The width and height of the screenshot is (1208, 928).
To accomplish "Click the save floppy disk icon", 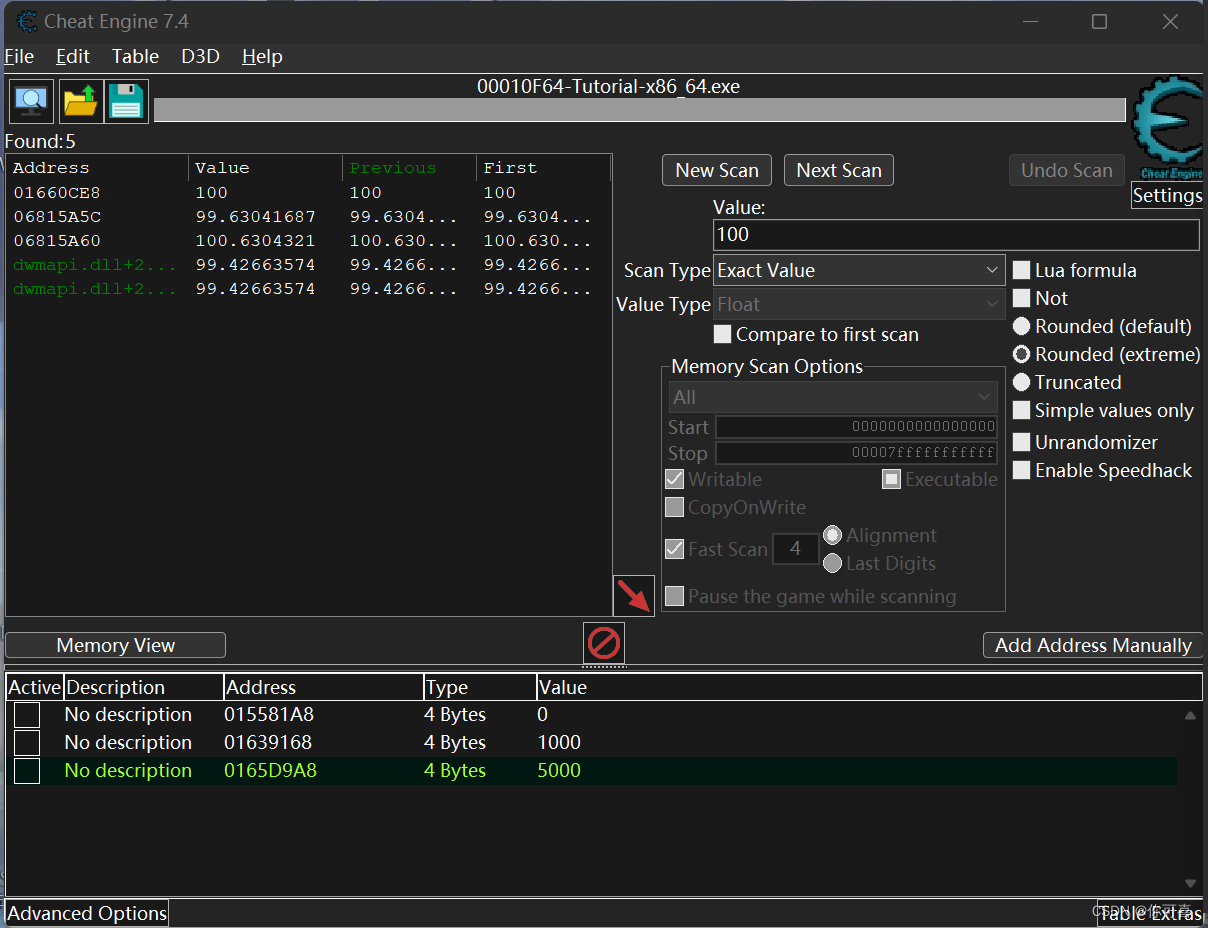I will [x=127, y=101].
